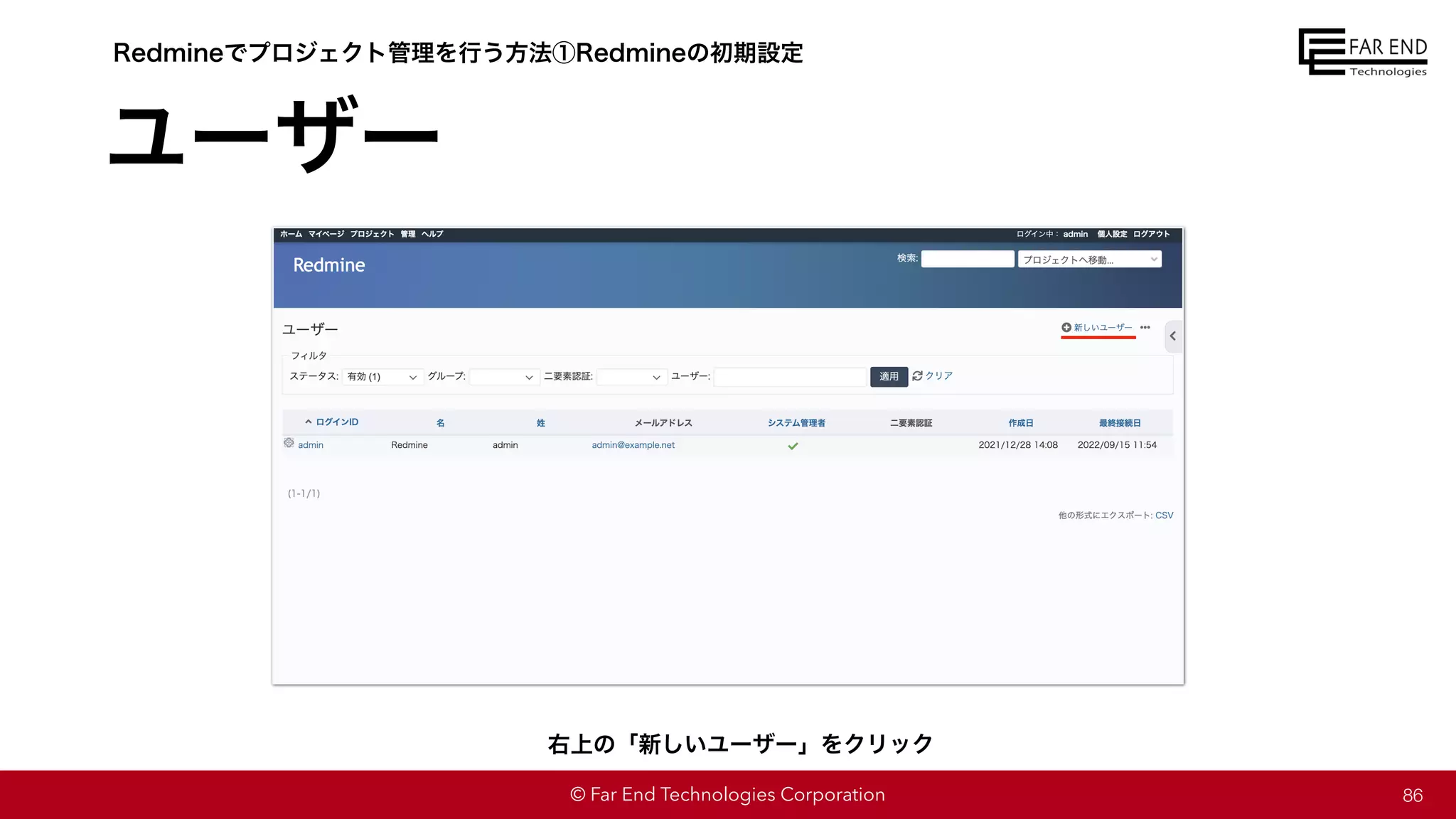This screenshot has height=819, width=1456.
Task: Open the 管理 menu item
Action: pos(408,234)
